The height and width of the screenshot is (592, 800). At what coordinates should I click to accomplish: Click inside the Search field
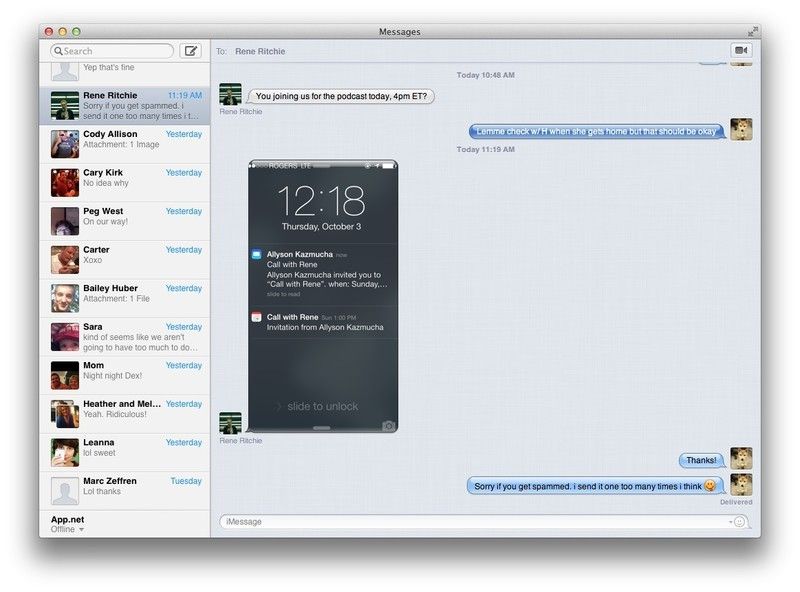pyautogui.click(x=115, y=51)
